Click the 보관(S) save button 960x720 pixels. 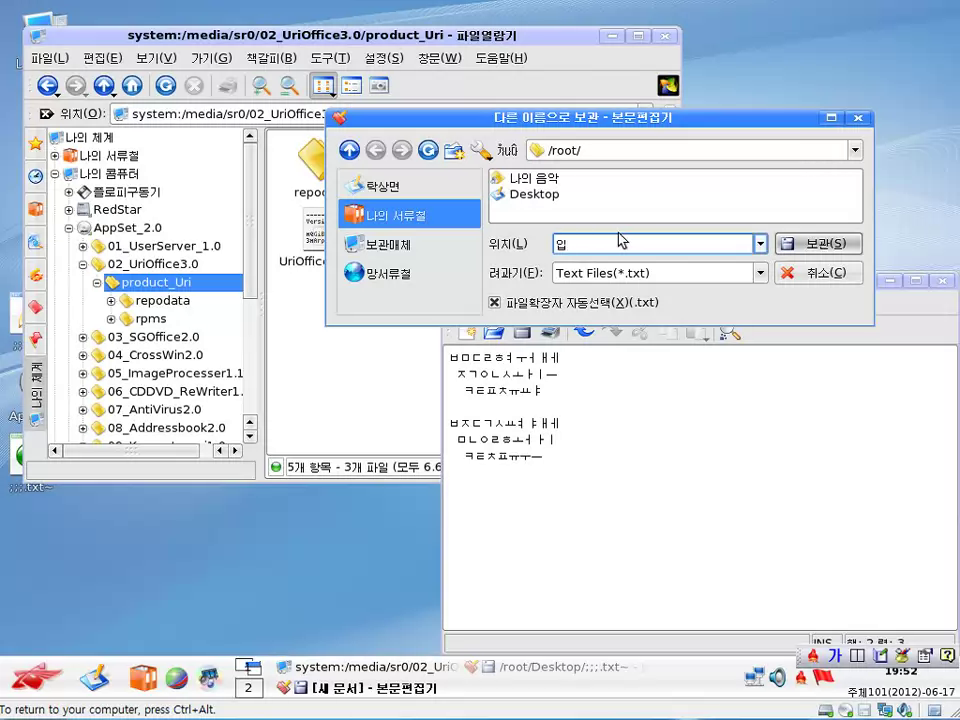[818, 244]
